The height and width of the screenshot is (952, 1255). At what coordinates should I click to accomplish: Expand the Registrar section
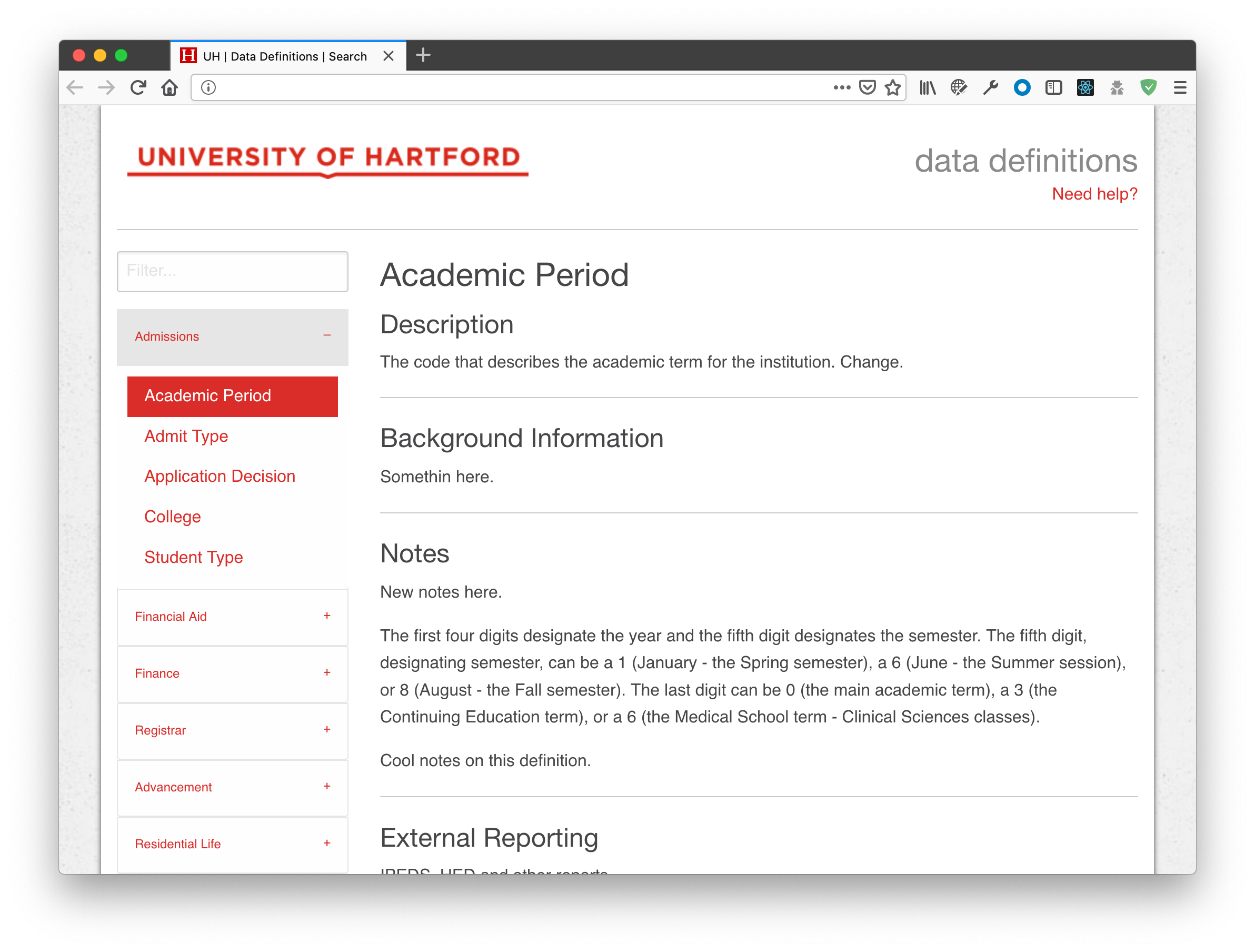(x=233, y=730)
